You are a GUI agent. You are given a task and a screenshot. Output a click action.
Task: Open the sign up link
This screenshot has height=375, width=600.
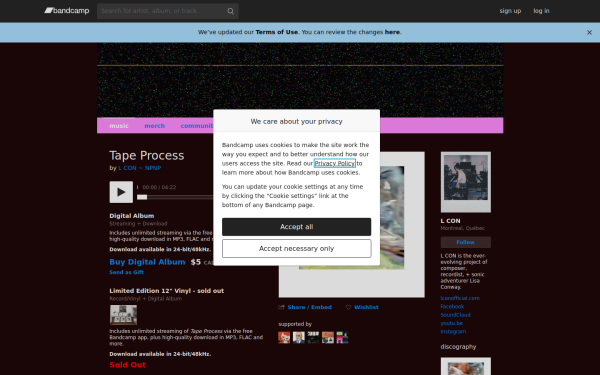click(x=510, y=11)
